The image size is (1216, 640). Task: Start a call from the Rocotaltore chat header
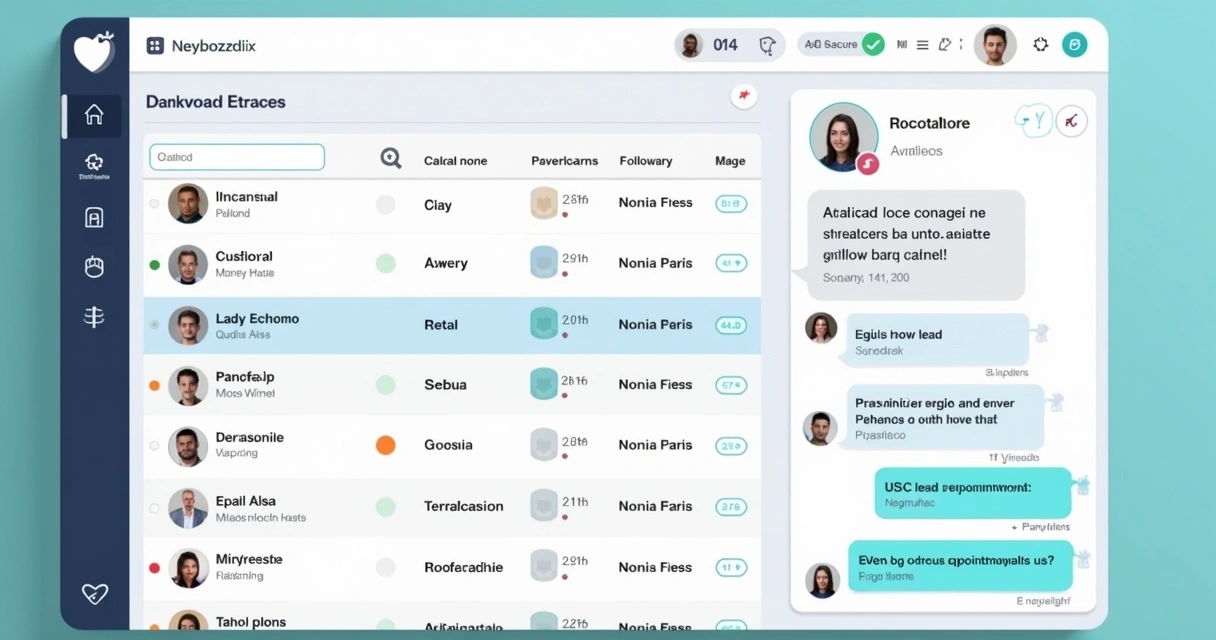pos(1033,119)
